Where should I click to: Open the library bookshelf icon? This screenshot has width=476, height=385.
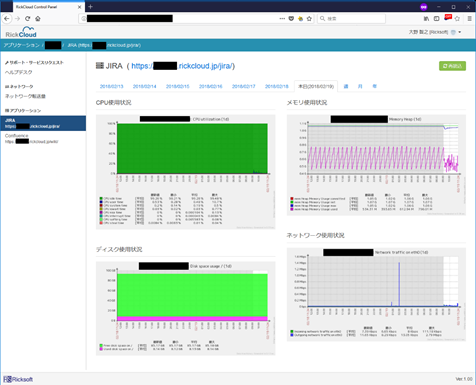(426, 19)
